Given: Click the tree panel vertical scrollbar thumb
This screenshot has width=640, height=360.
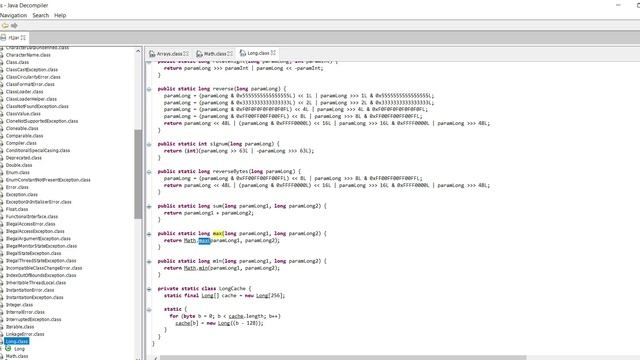Looking at the screenshot, I should click(x=138, y=174).
